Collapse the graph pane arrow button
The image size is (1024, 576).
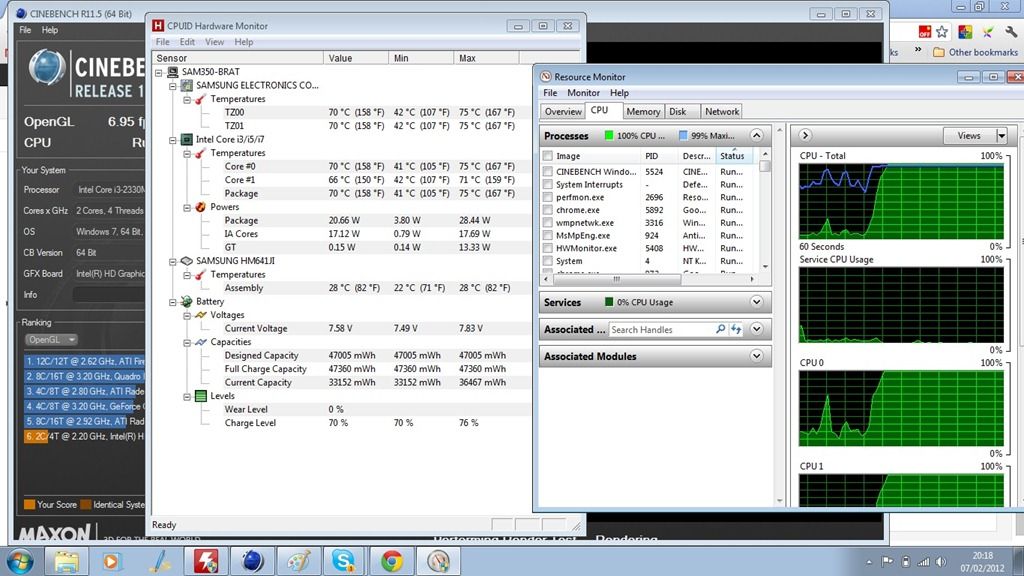coord(805,135)
